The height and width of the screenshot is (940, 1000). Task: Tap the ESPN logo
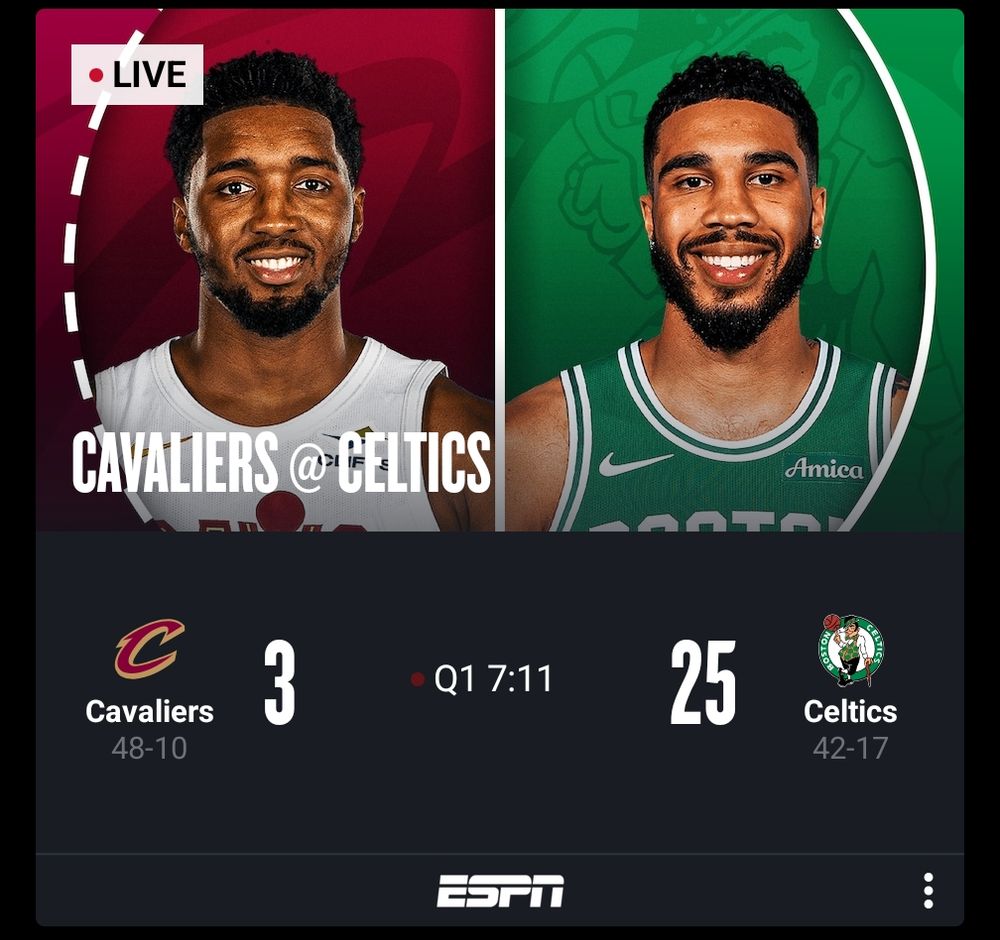point(500,890)
